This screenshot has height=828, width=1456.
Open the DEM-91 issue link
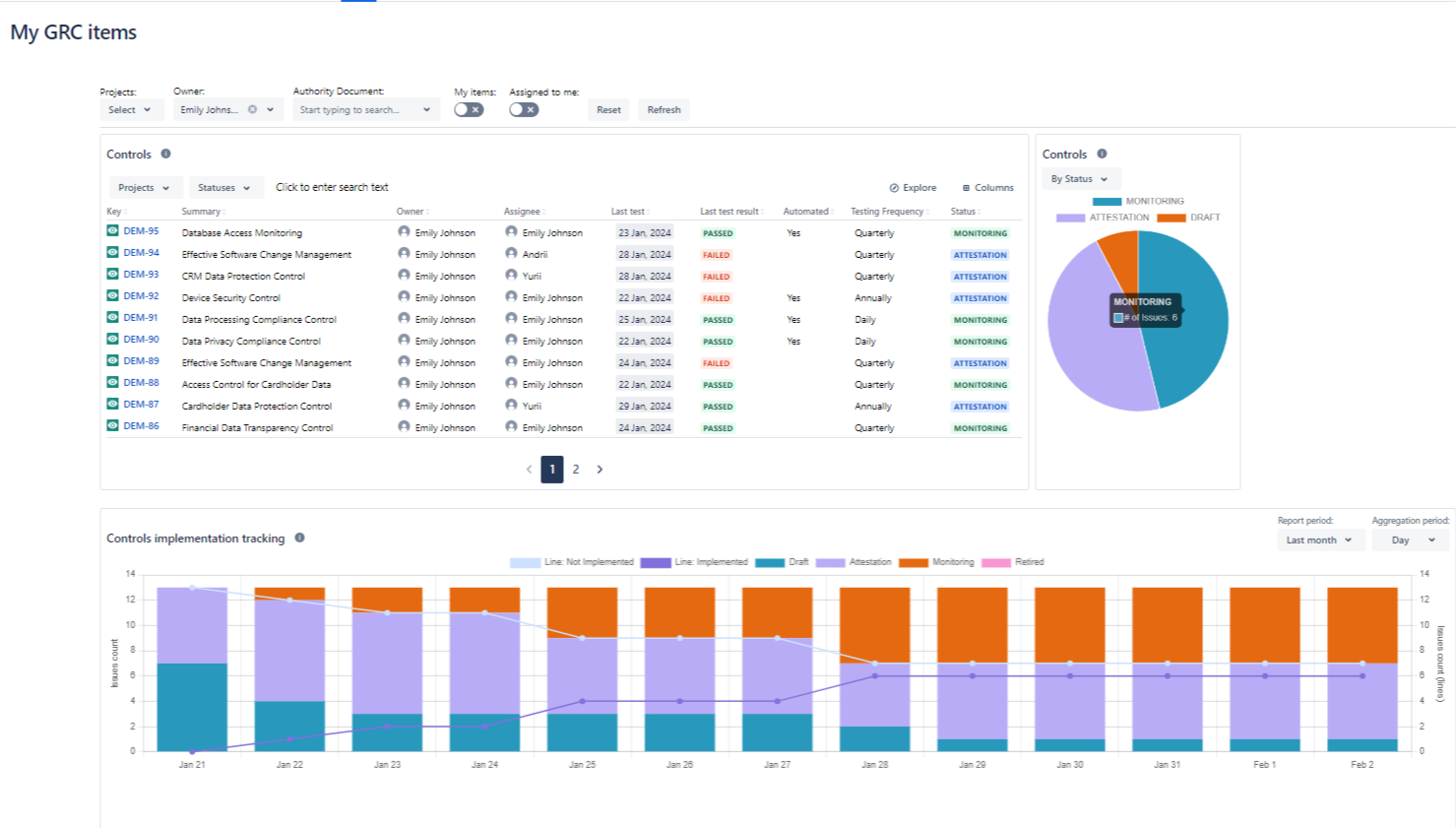[141, 318]
